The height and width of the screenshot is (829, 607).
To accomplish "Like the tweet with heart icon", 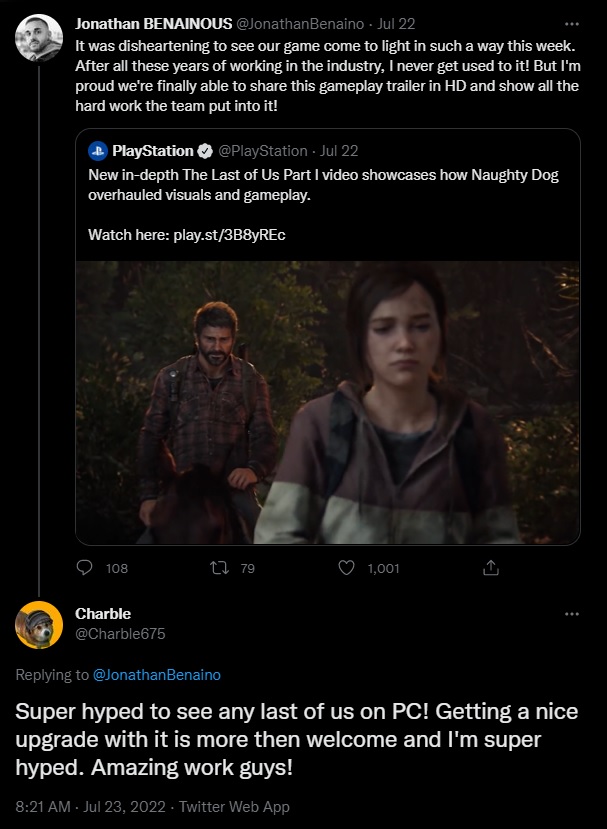I will [347, 568].
